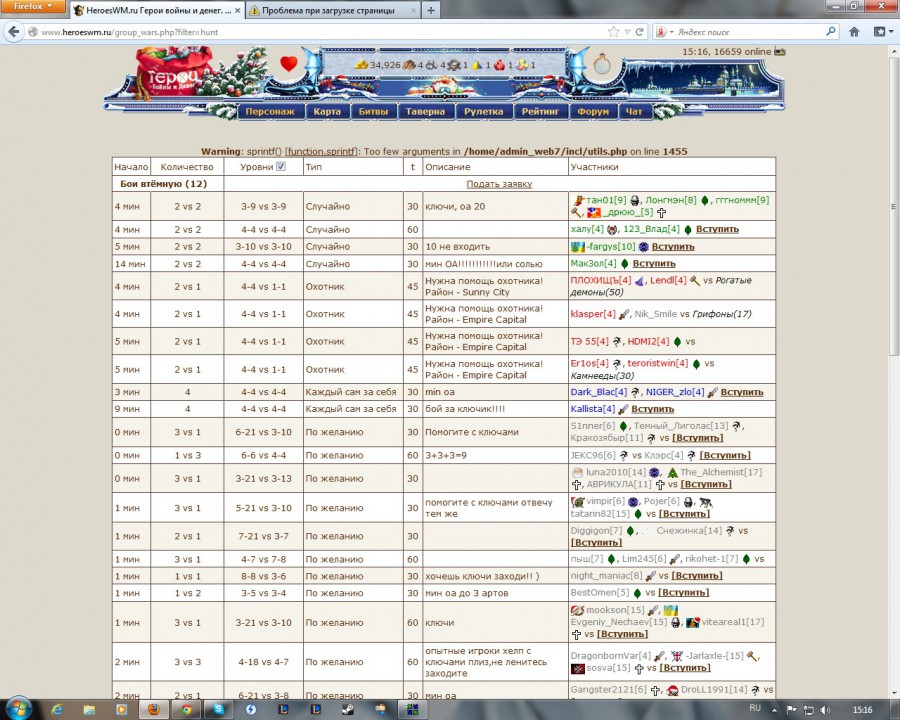The height and width of the screenshot is (720, 900).
Task: Click the mercury resource icon
Action: click(454, 65)
